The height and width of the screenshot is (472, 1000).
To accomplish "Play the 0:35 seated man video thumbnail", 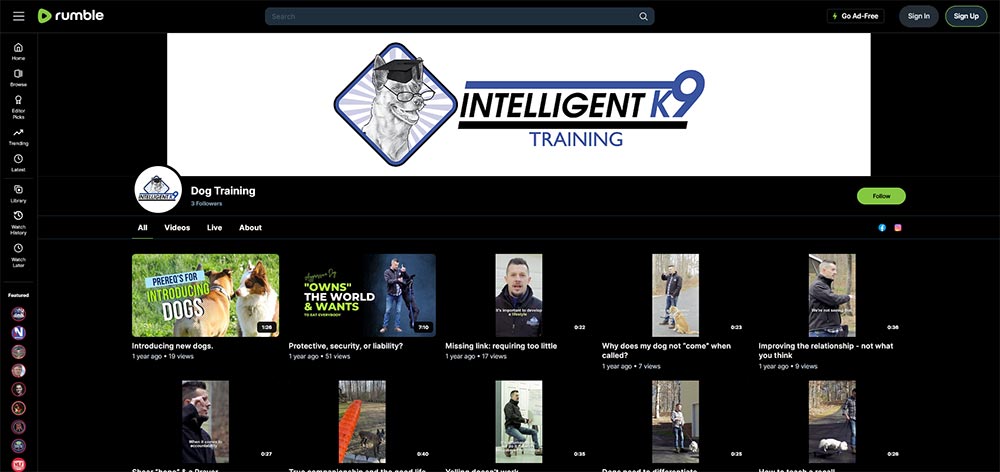I will click(518, 422).
